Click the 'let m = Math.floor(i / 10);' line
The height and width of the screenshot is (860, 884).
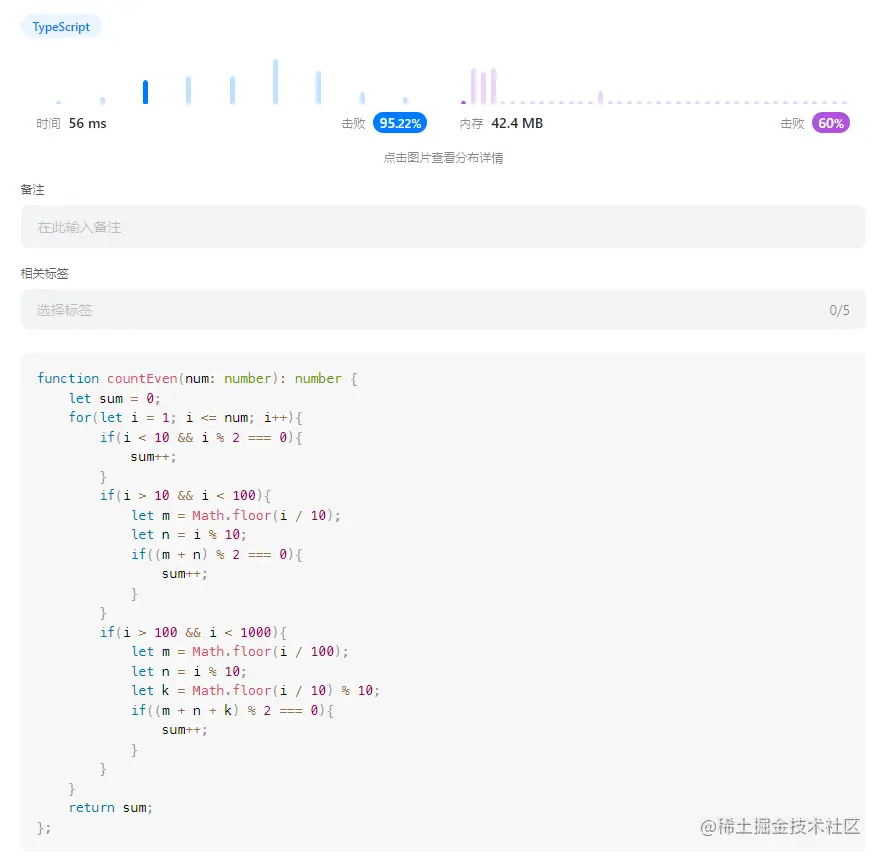pyautogui.click(x=236, y=515)
